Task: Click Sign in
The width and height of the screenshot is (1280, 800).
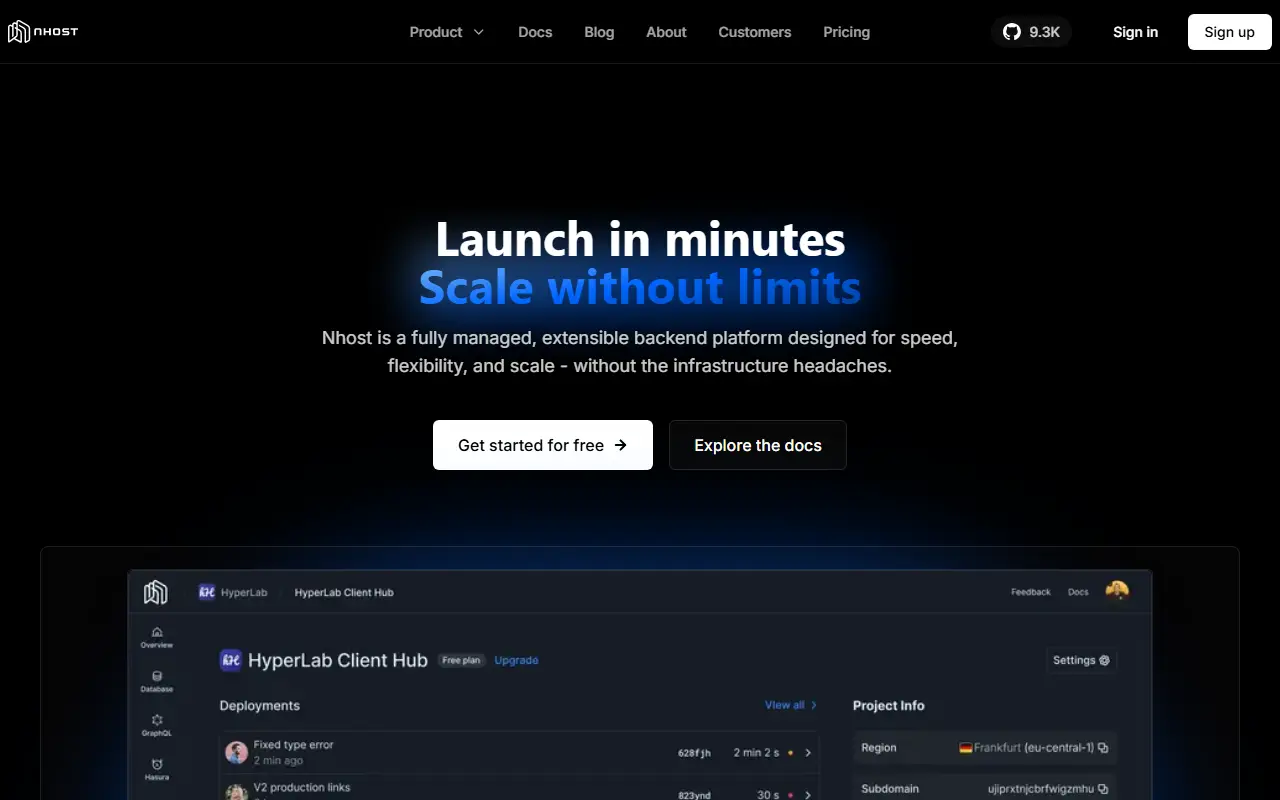Action: 1135,32
